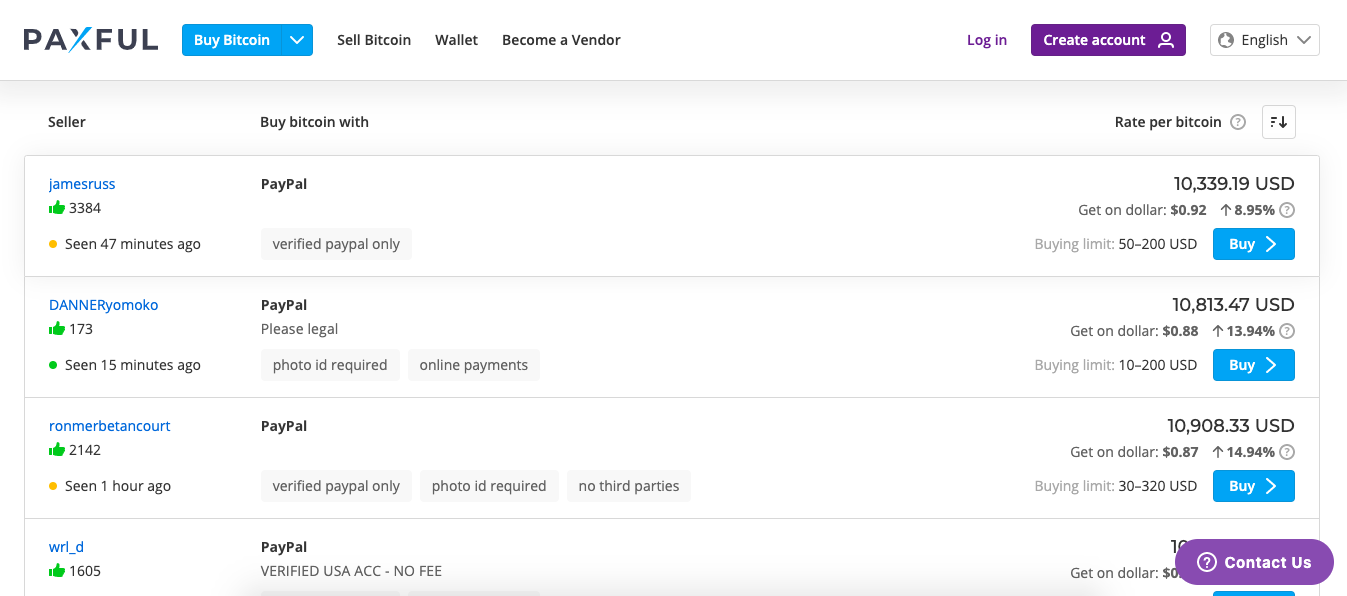Click the help icon next to 13.94%
Screen dimensions: 1347x596
[1287, 331]
